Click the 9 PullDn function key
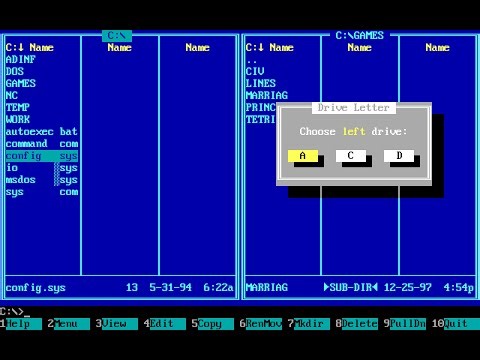 pyautogui.click(x=405, y=324)
